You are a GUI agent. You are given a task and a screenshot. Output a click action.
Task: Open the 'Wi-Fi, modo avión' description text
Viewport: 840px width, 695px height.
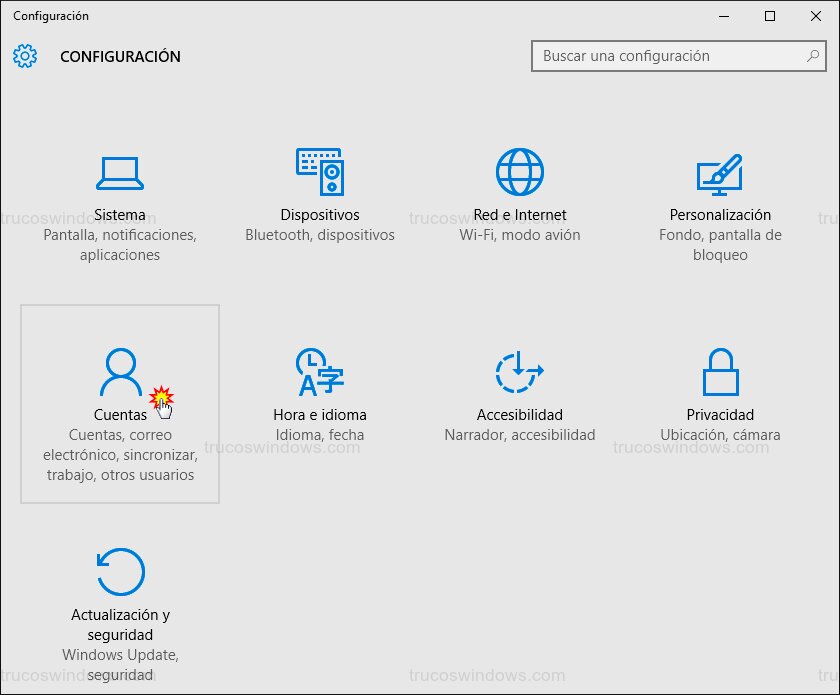coord(520,235)
